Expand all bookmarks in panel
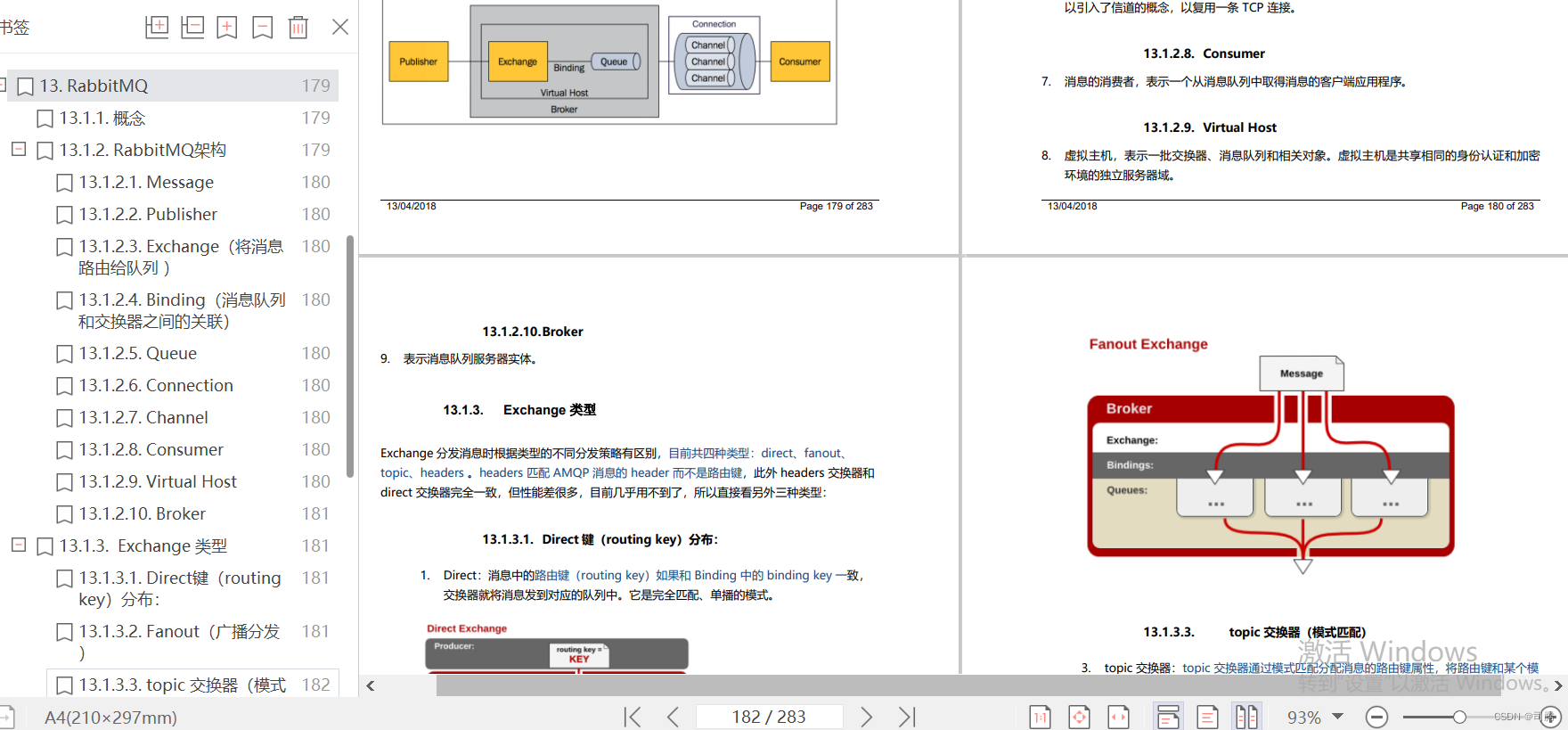 pyautogui.click(x=157, y=27)
